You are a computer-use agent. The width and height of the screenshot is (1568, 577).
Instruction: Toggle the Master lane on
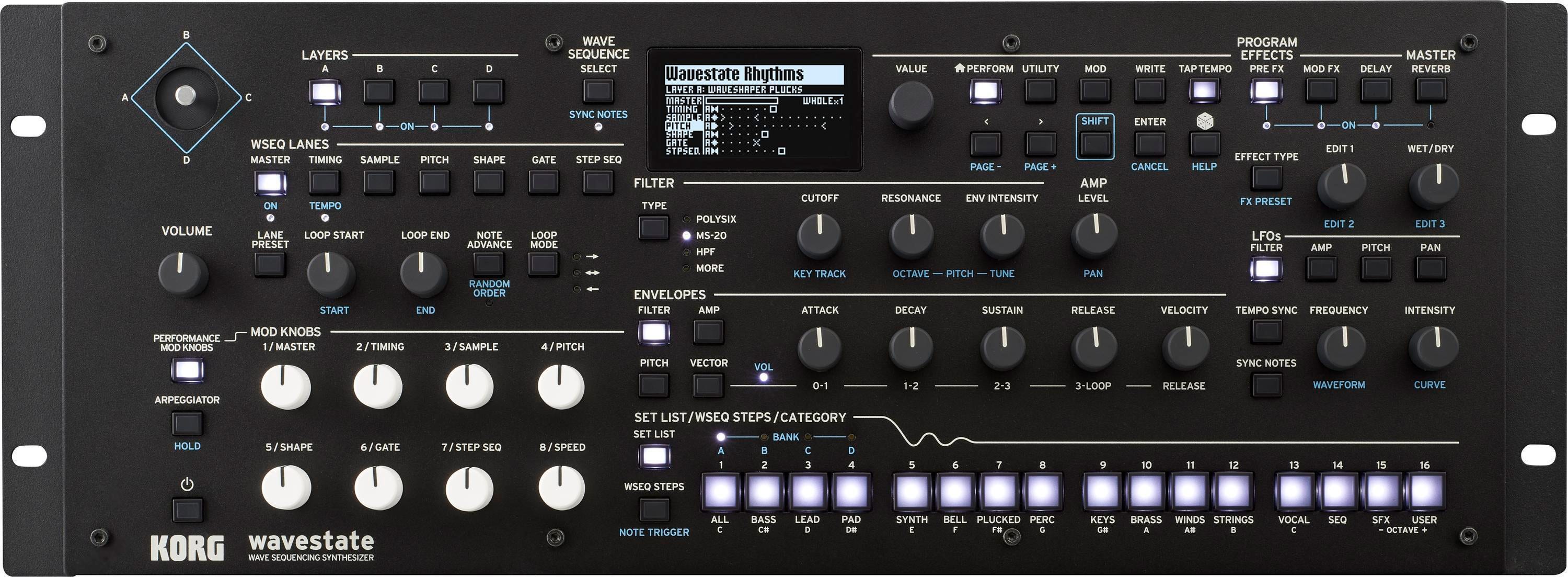(270, 183)
